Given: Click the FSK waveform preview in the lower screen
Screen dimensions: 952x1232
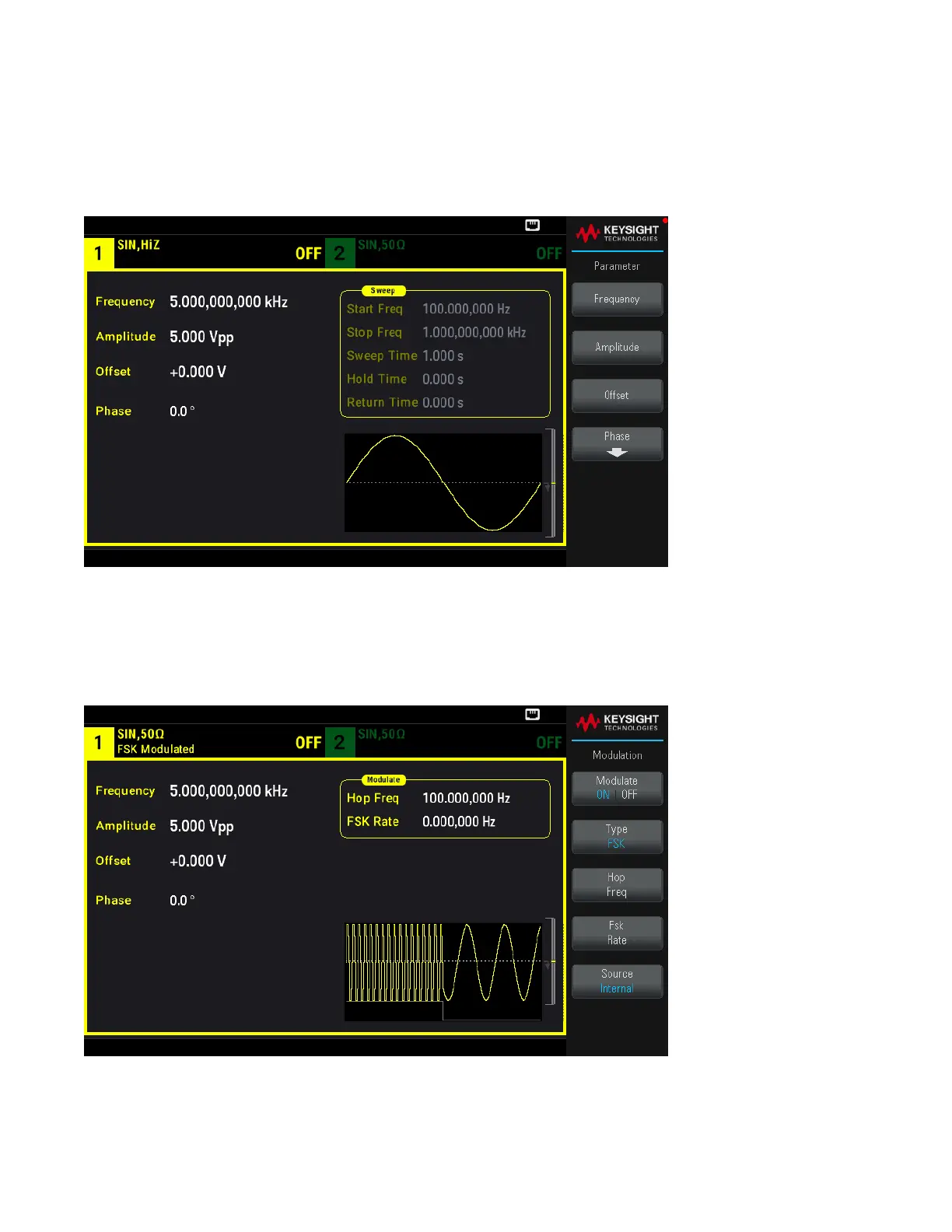Looking at the screenshot, I should 443,971.
